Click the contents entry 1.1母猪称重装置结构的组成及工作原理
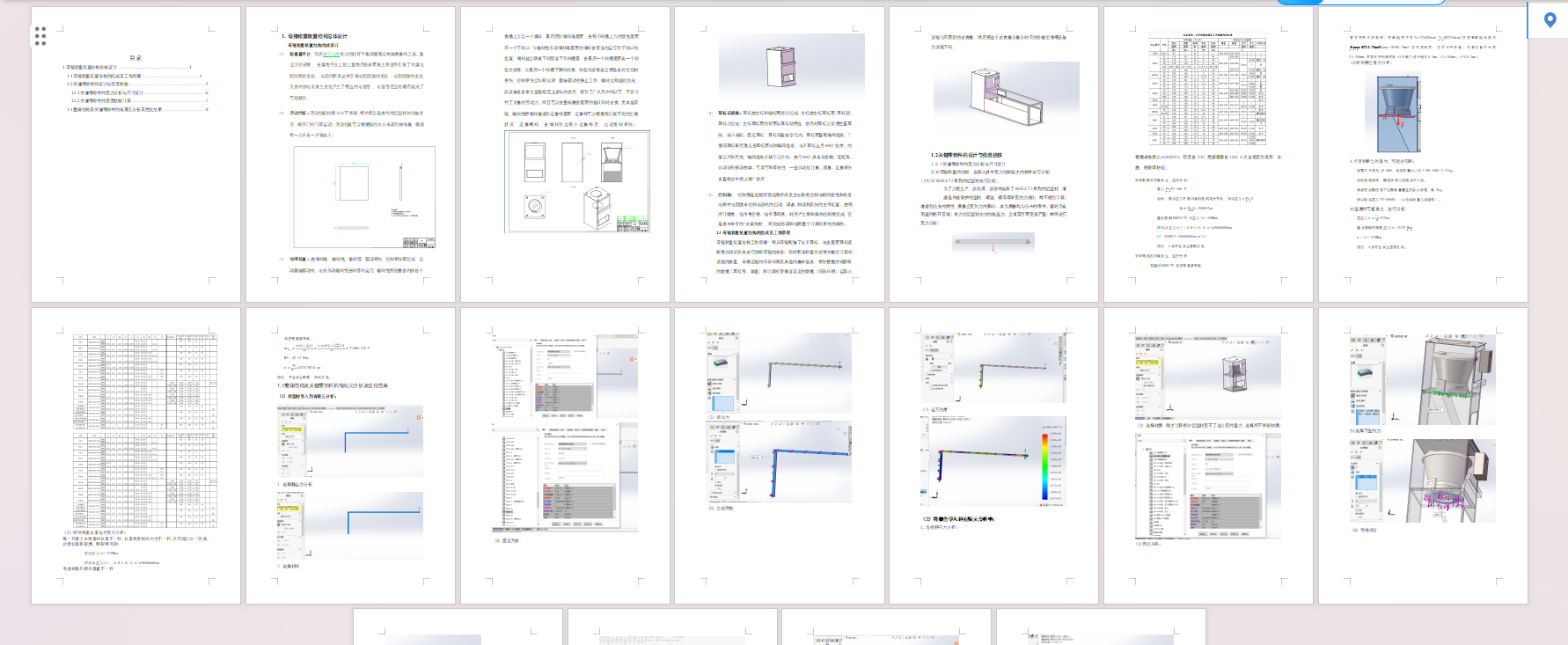This screenshot has width=1568, height=645. click(x=136, y=76)
